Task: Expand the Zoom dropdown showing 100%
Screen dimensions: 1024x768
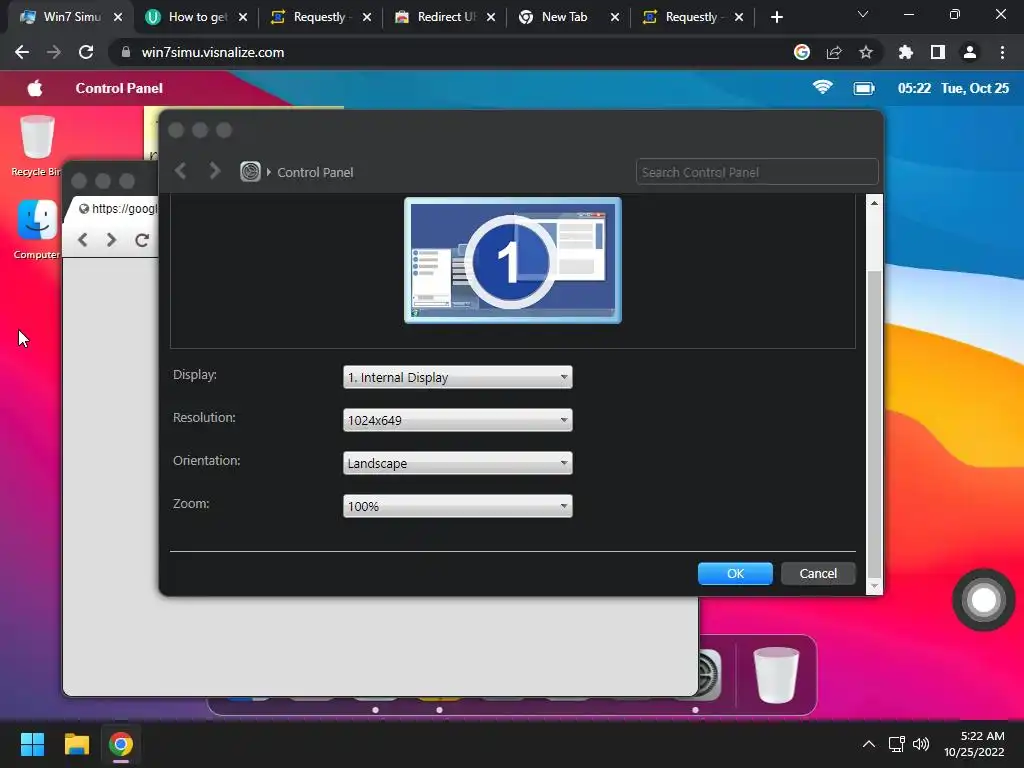Action: pyautogui.click(x=457, y=506)
